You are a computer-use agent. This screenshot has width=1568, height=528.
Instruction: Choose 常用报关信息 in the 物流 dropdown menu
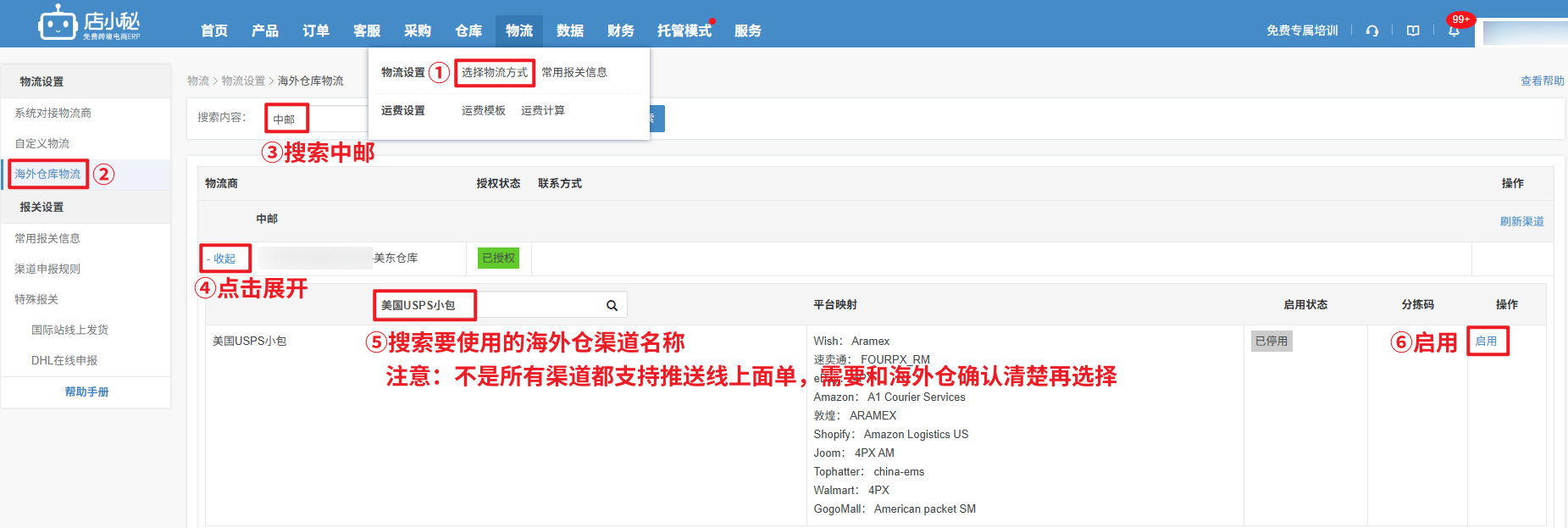(x=574, y=73)
